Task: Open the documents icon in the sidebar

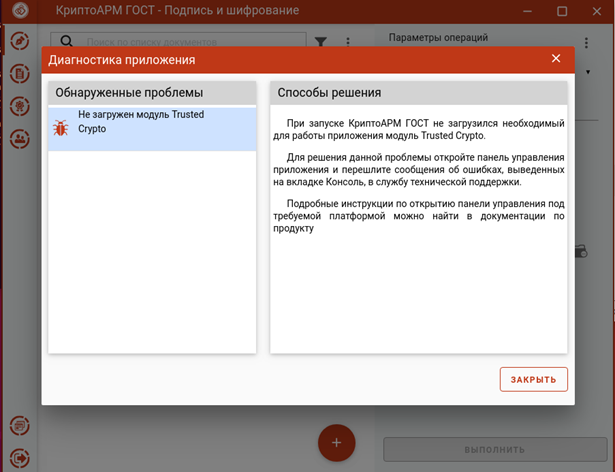Action: (x=20, y=73)
